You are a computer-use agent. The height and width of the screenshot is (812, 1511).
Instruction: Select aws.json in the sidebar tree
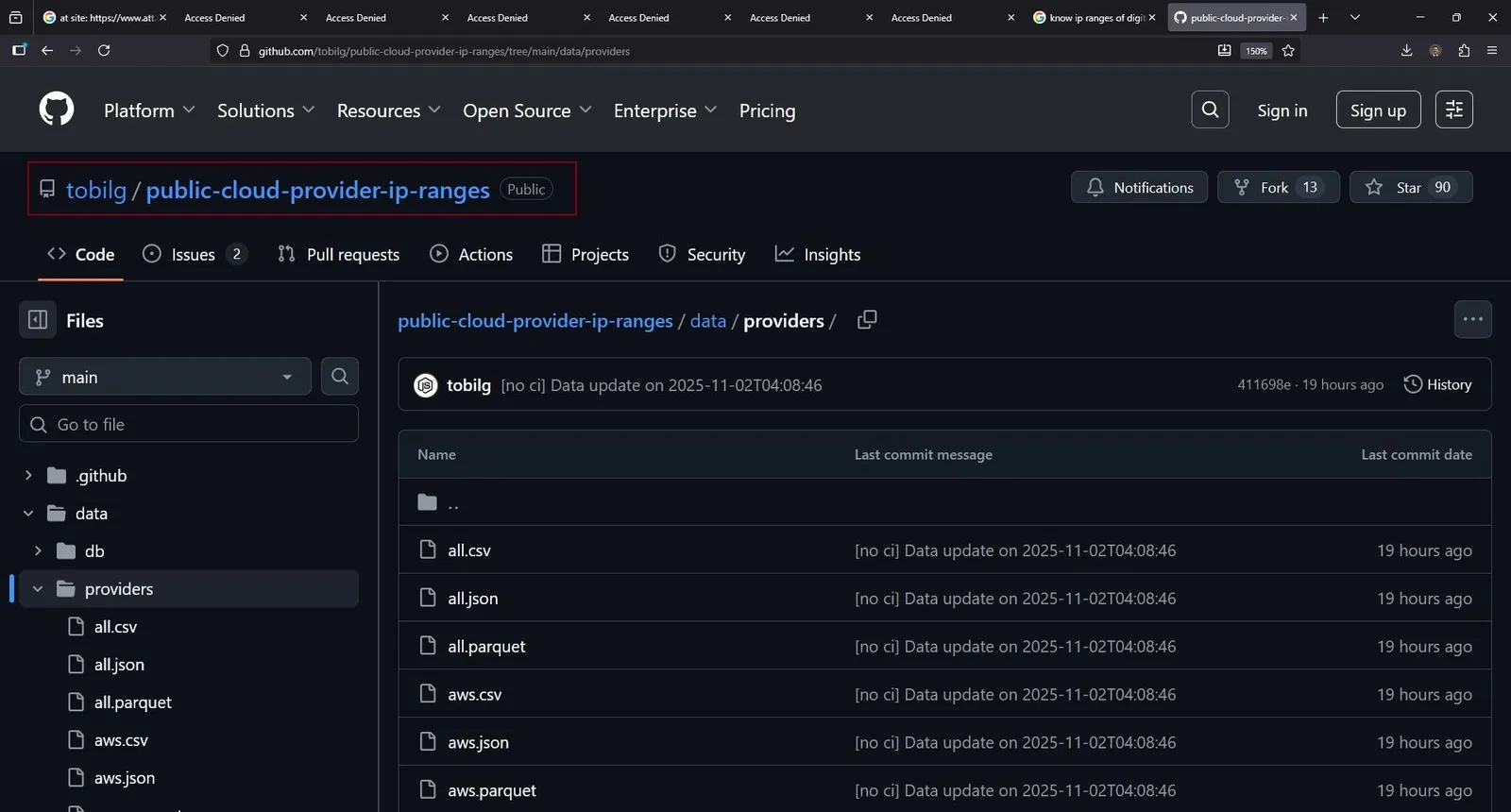click(124, 778)
